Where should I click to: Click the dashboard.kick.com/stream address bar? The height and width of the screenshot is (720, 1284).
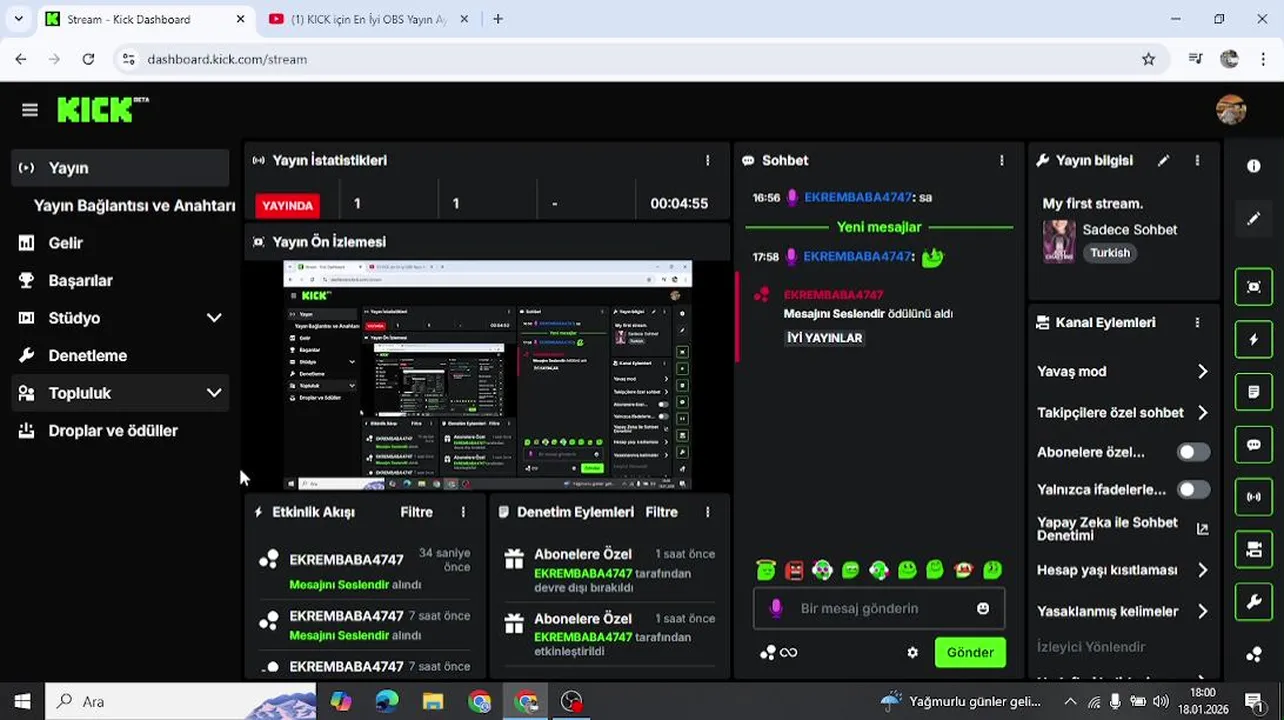click(640, 59)
